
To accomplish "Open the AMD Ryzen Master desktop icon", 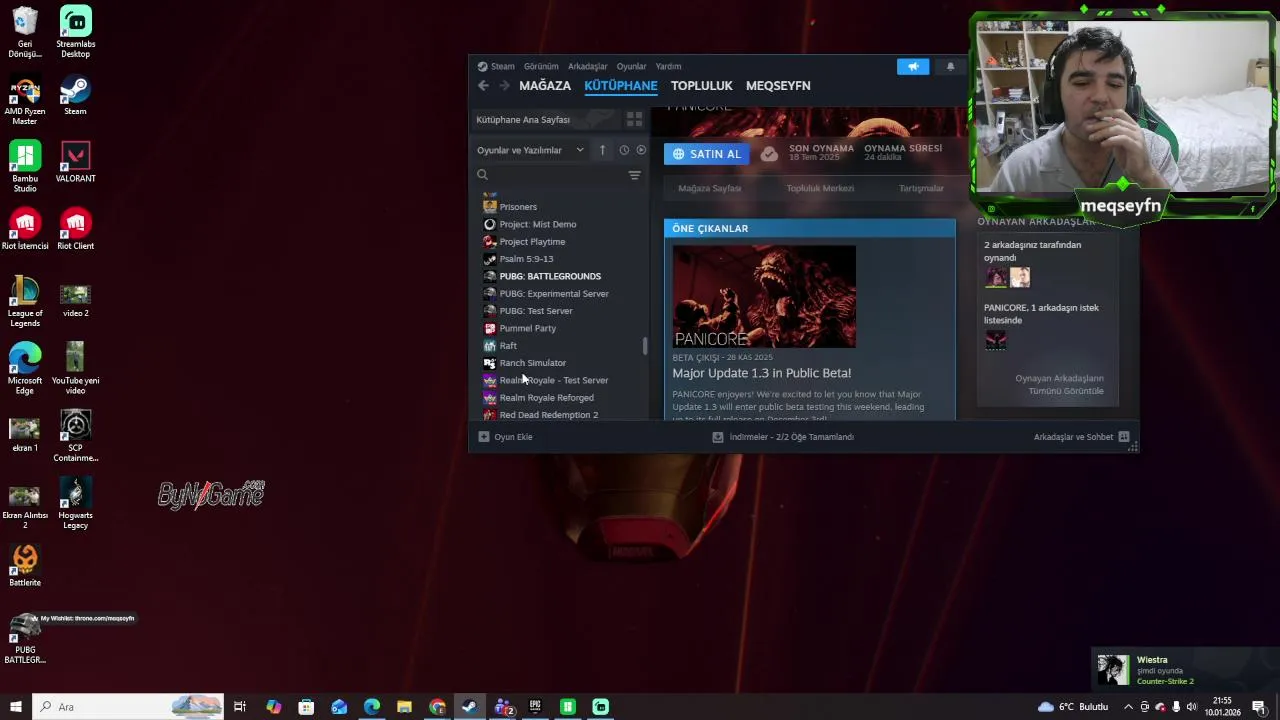I will tap(25, 99).
